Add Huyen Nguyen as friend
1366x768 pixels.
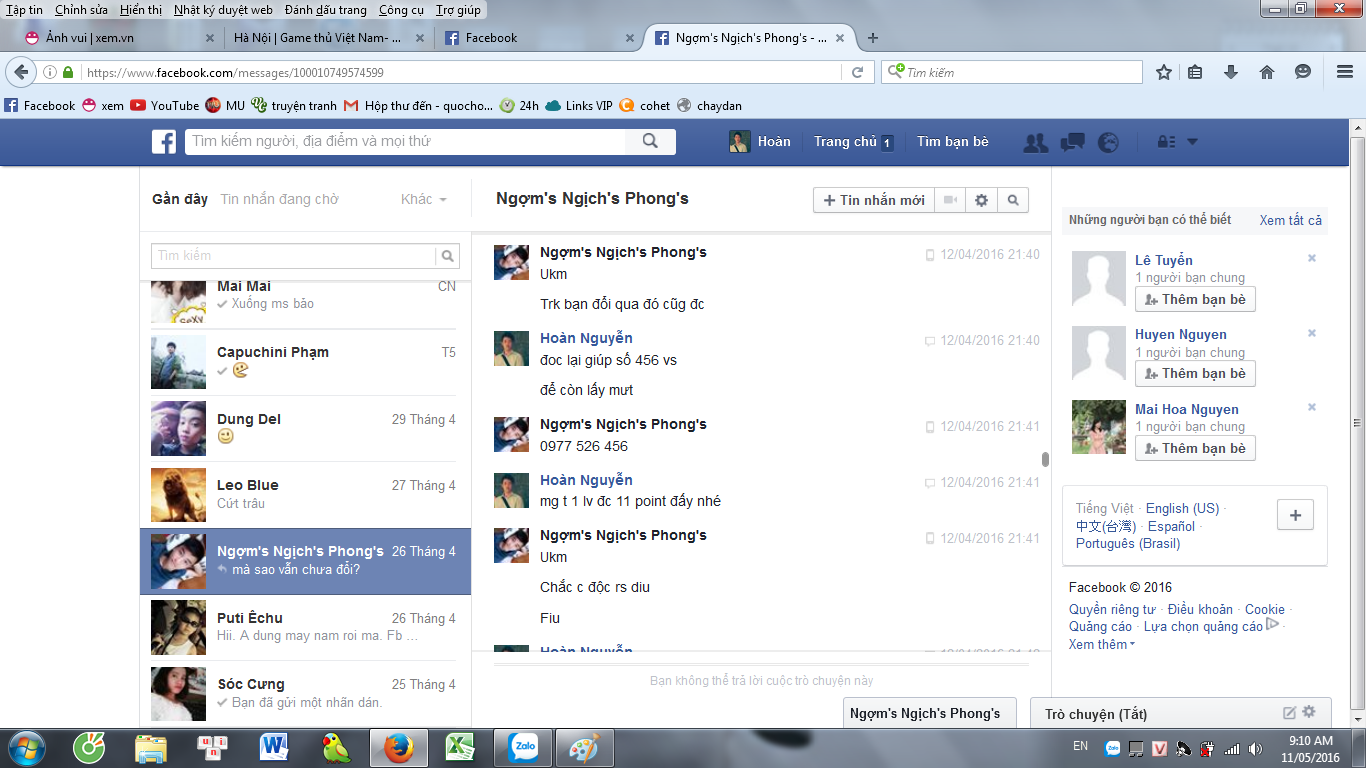point(1195,373)
